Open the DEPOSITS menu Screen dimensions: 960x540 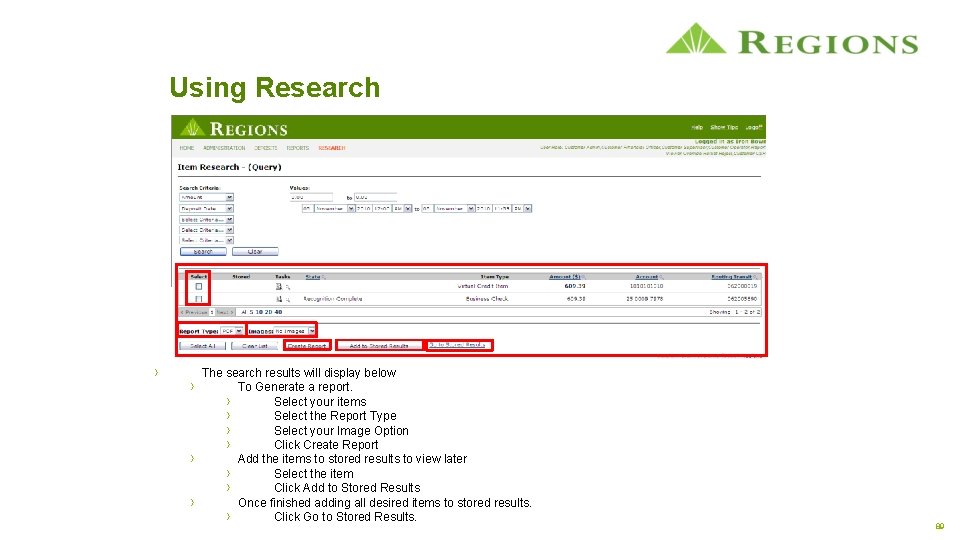[266, 148]
